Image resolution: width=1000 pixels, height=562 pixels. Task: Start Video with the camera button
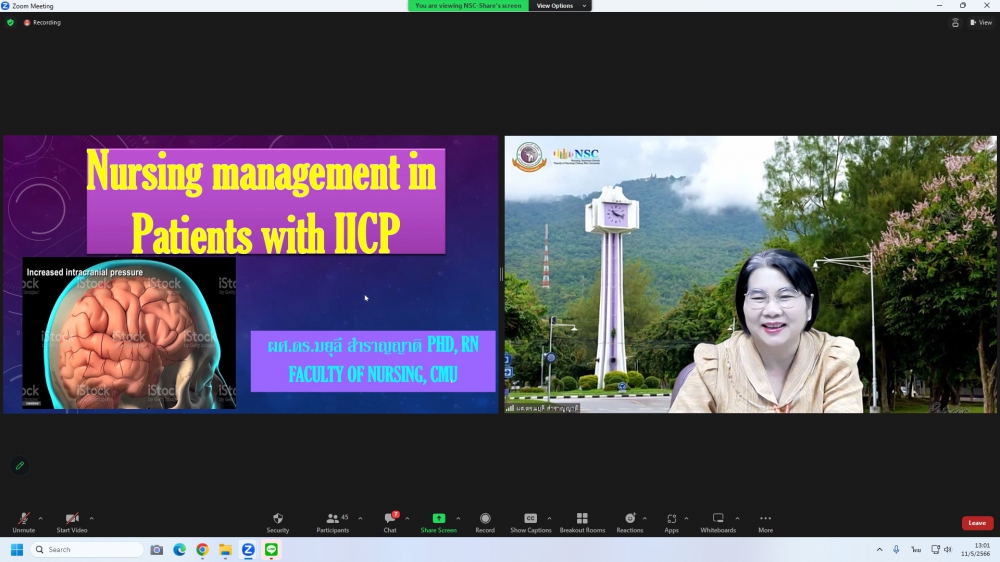click(71, 519)
